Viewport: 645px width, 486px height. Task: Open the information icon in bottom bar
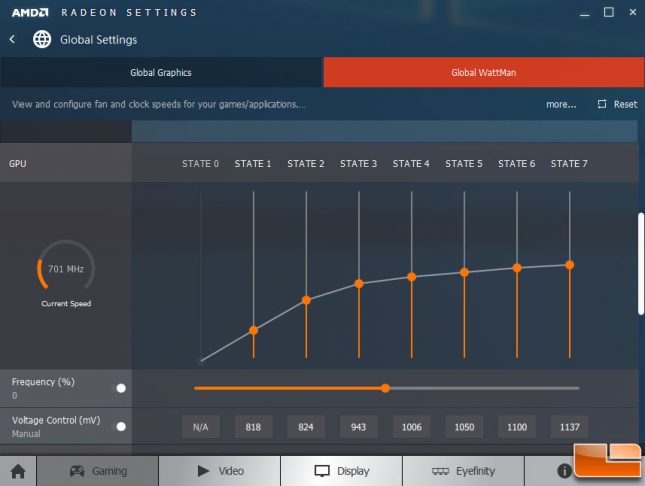pyautogui.click(x=564, y=471)
